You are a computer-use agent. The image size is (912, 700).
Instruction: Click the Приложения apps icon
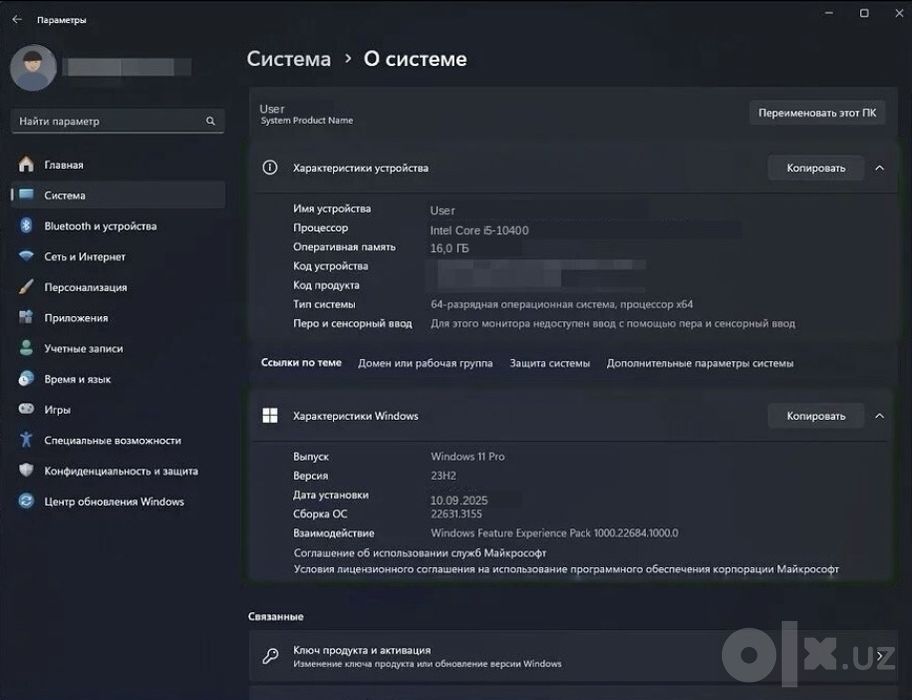pyautogui.click(x=26, y=317)
